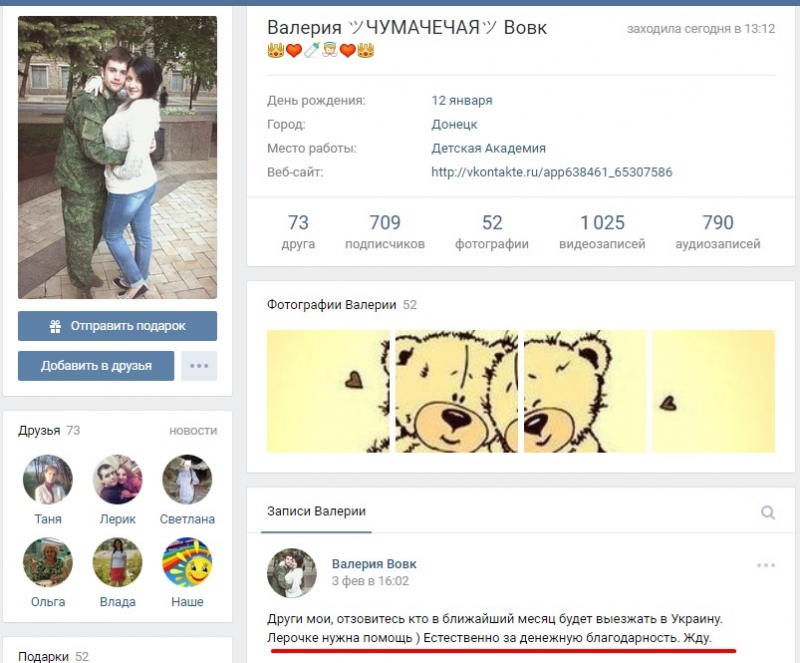The width and height of the screenshot is (800, 663).
Task: Open friend Ольга's avatar
Action: coord(48,562)
